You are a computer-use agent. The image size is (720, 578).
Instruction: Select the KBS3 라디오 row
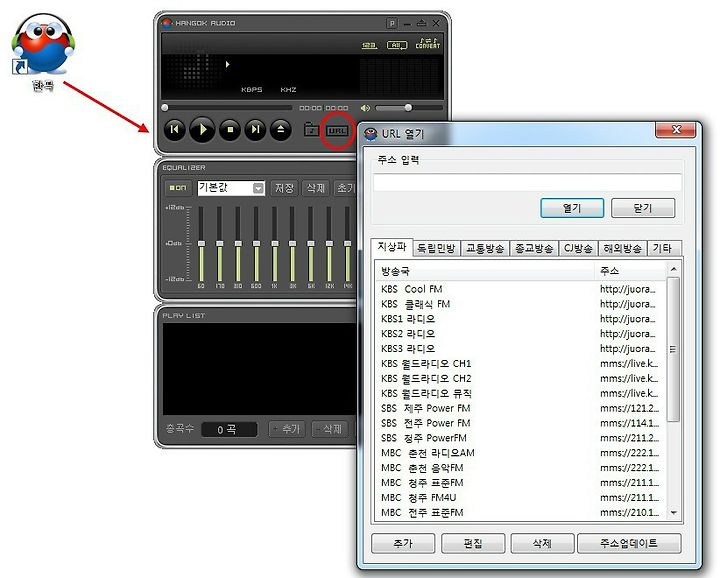(520, 349)
